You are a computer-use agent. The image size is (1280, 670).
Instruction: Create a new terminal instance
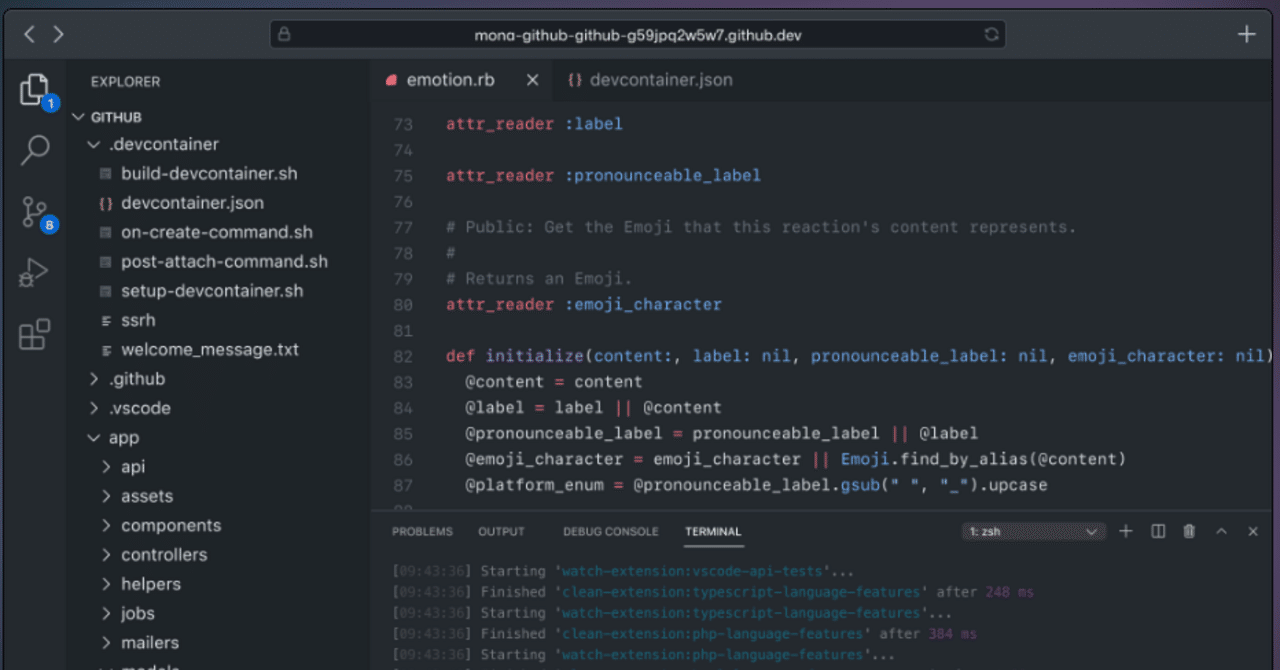[x=1125, y=531]
